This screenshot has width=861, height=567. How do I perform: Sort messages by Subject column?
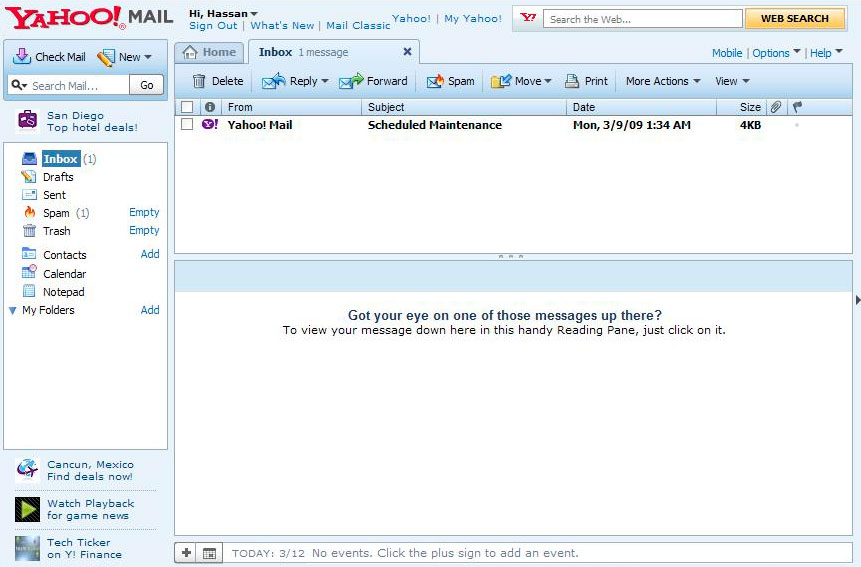(464, 107)
